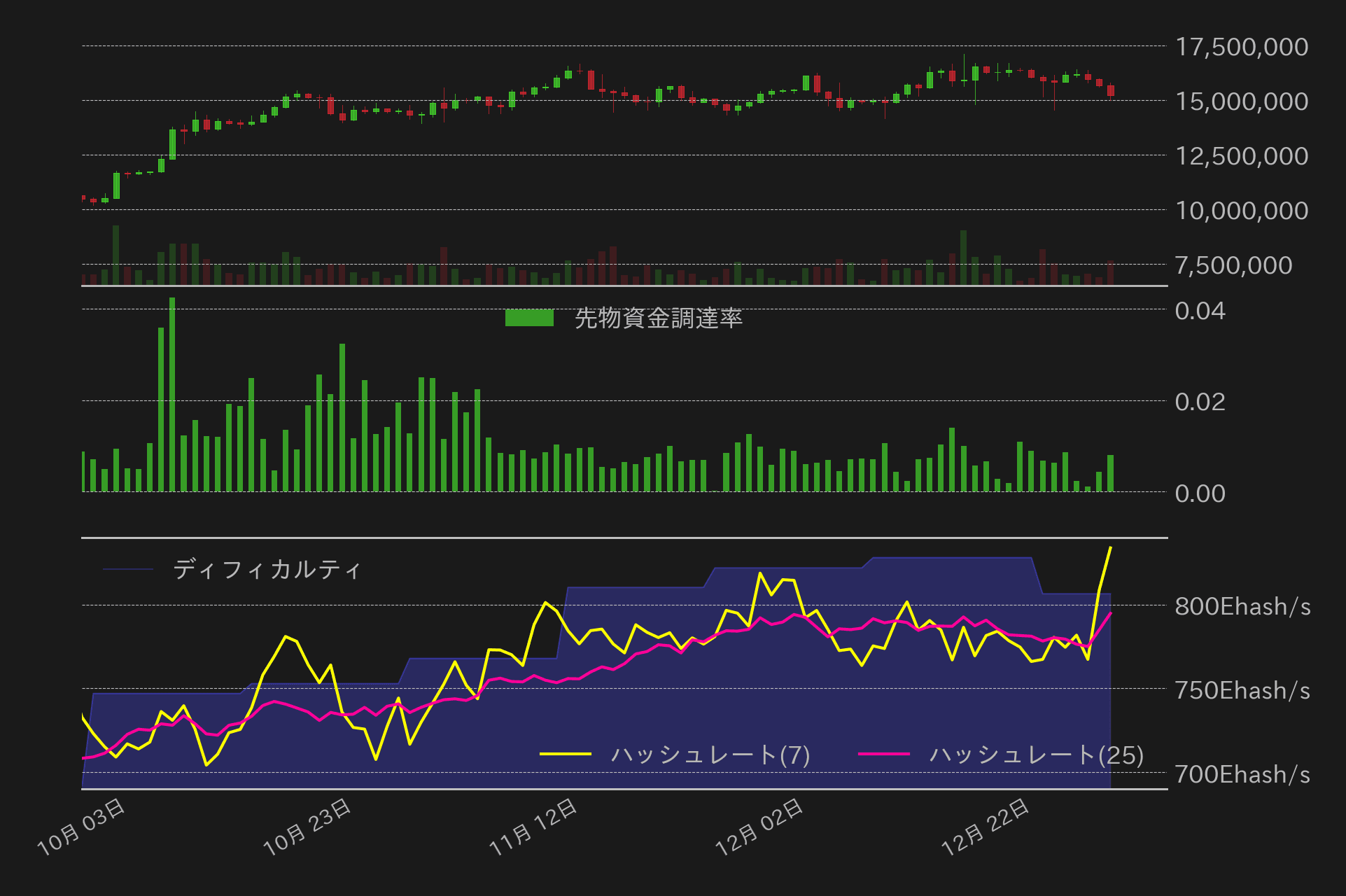
Task: Click green funding rate legend swatch
Action: tap(529, 318)
